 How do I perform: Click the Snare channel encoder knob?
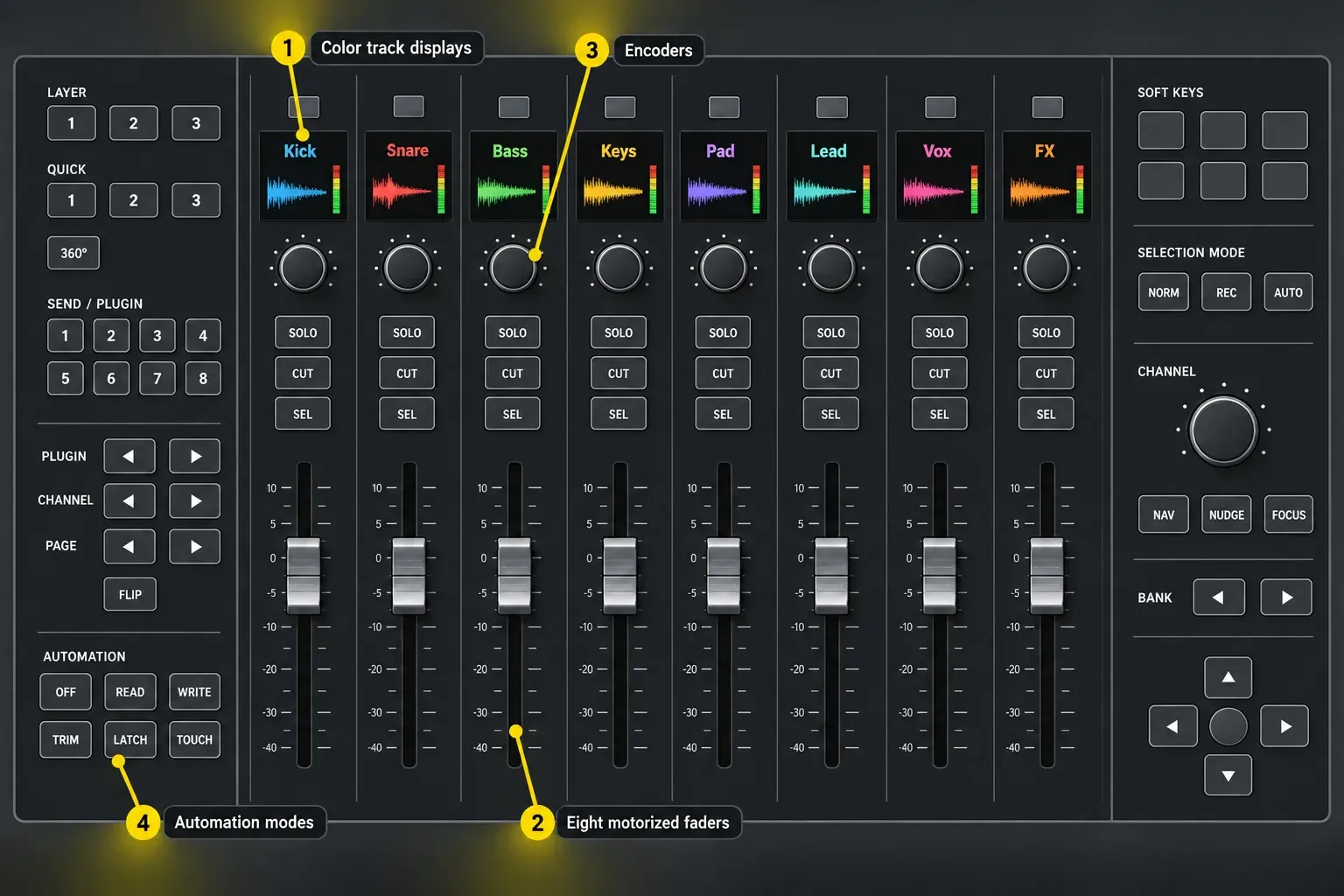point(408,268)
